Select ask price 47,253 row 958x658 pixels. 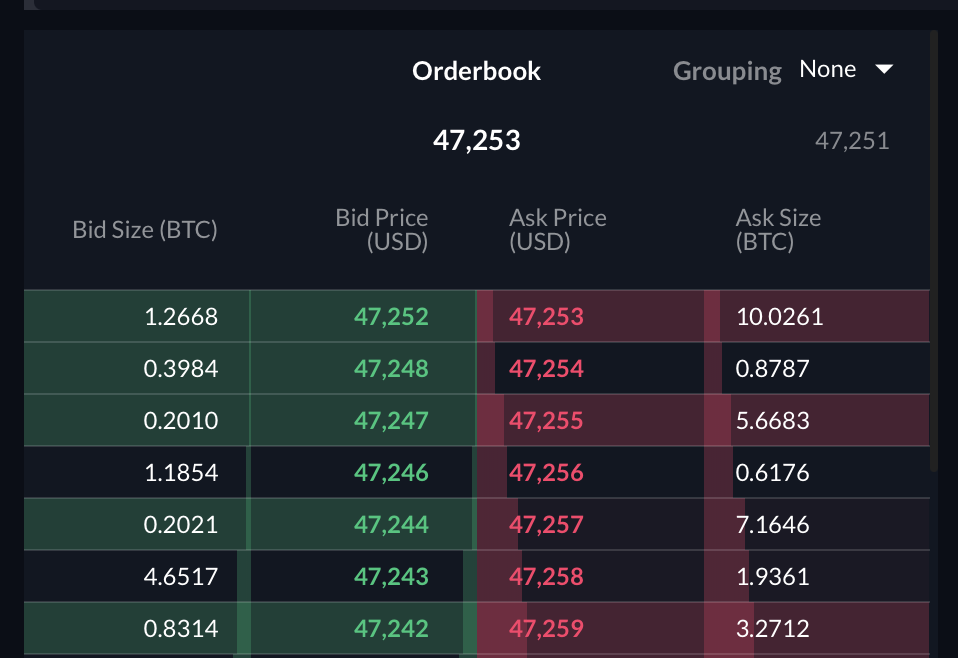pos(546,317)
